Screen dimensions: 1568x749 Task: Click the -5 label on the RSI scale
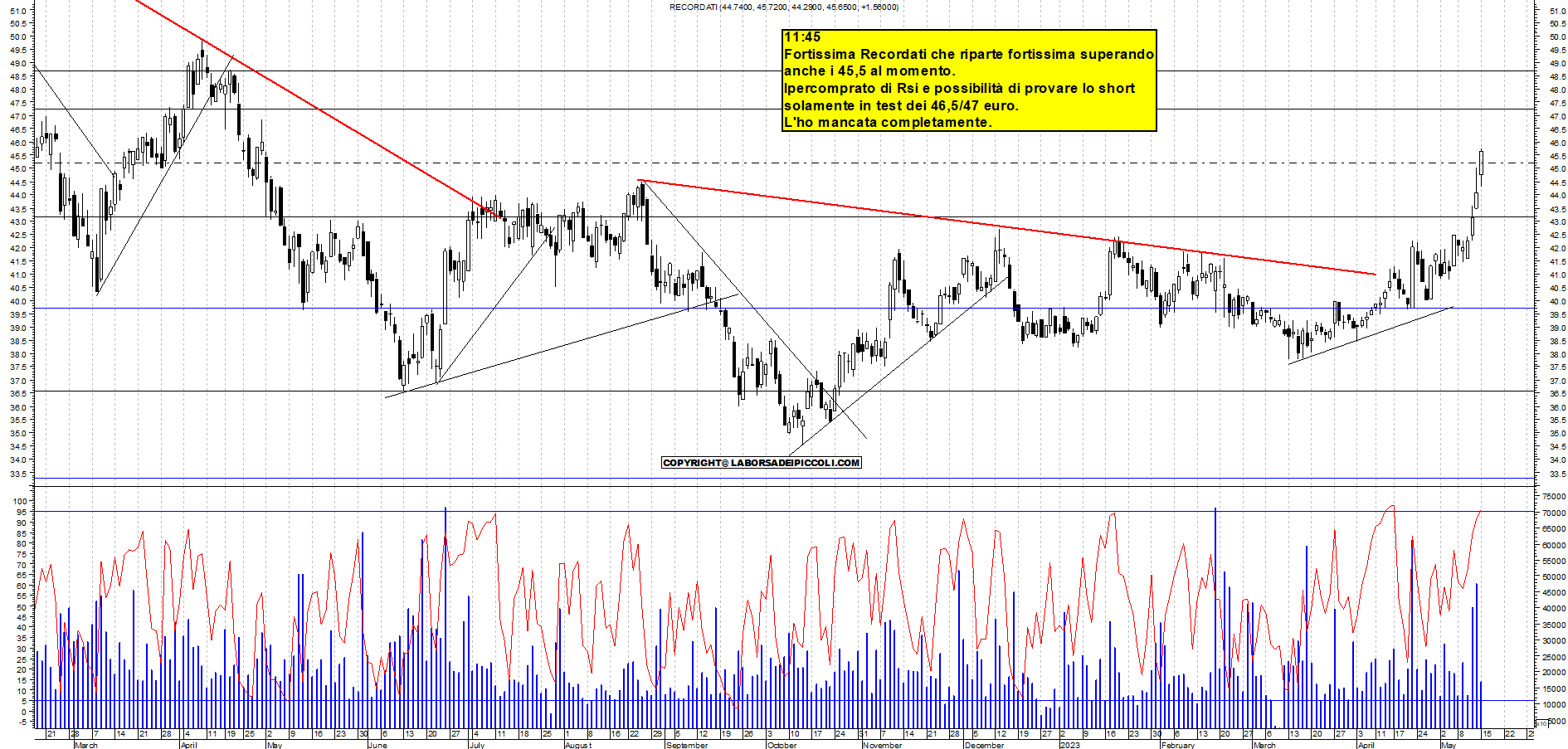[22, 722]
